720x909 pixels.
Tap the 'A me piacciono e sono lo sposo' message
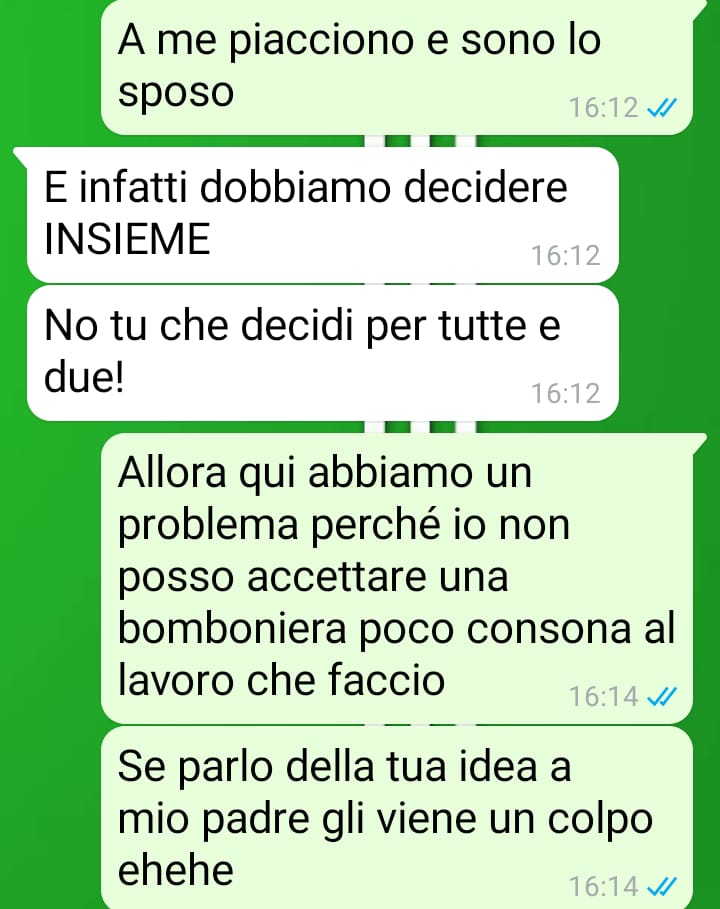coord(397,67)
